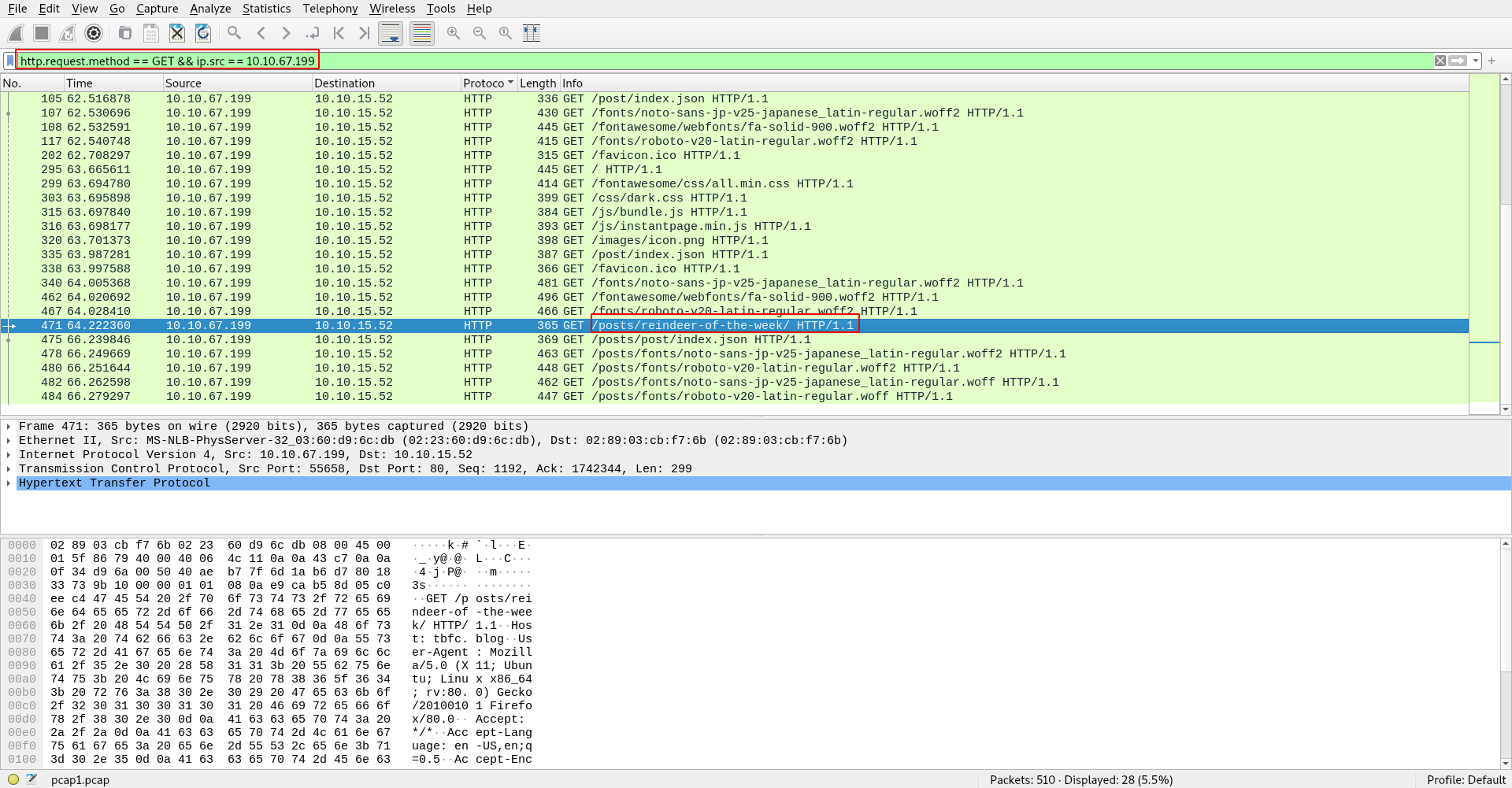Apply the display filter arrow button
This screenshot has width=1512, height=788.
pos(1458,61)
